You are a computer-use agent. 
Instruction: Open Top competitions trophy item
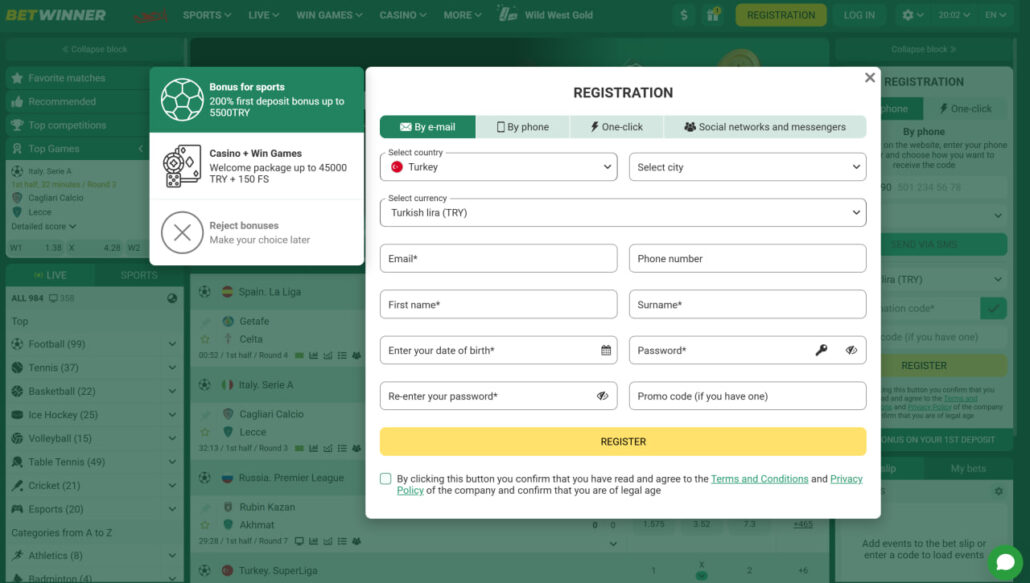78,125
